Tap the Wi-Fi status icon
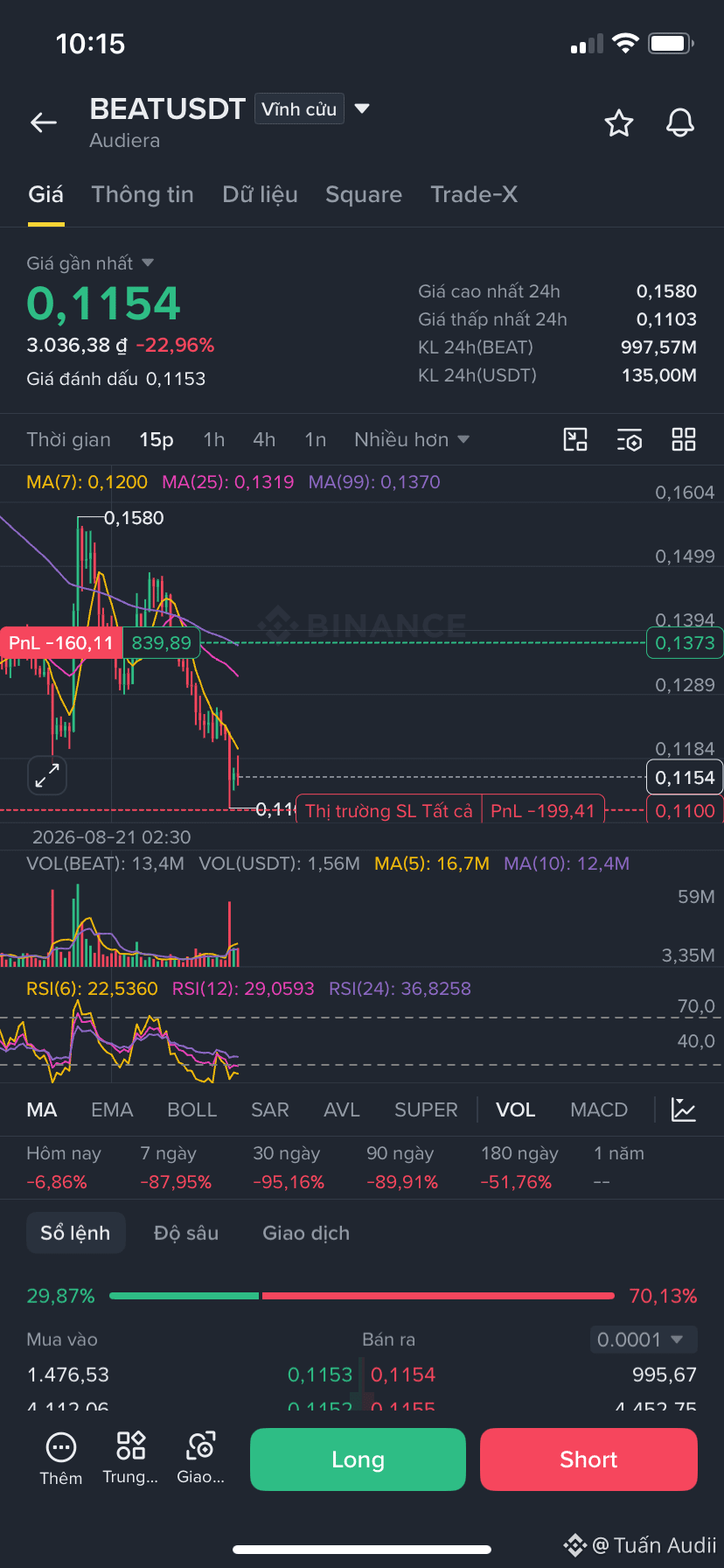Viewport: 724px width, 1568px height. coord(626,43)
